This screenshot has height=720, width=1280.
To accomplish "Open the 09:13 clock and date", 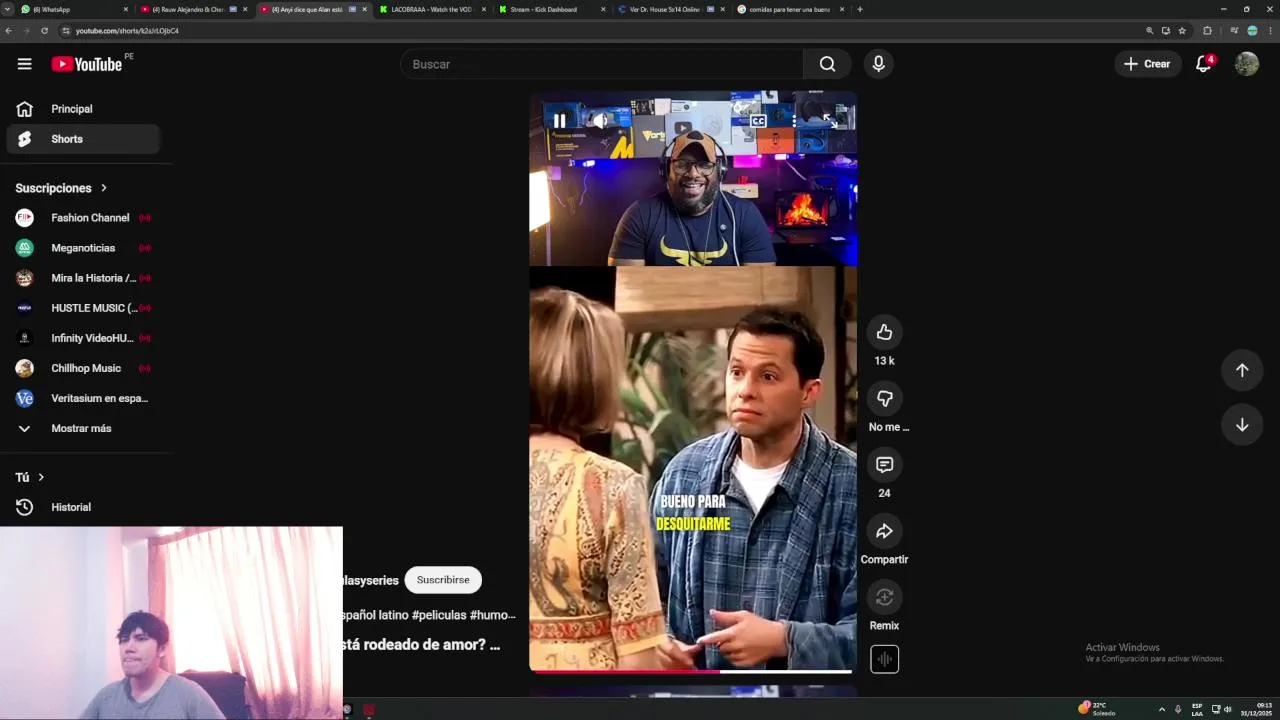I will tap(1258, 709).
